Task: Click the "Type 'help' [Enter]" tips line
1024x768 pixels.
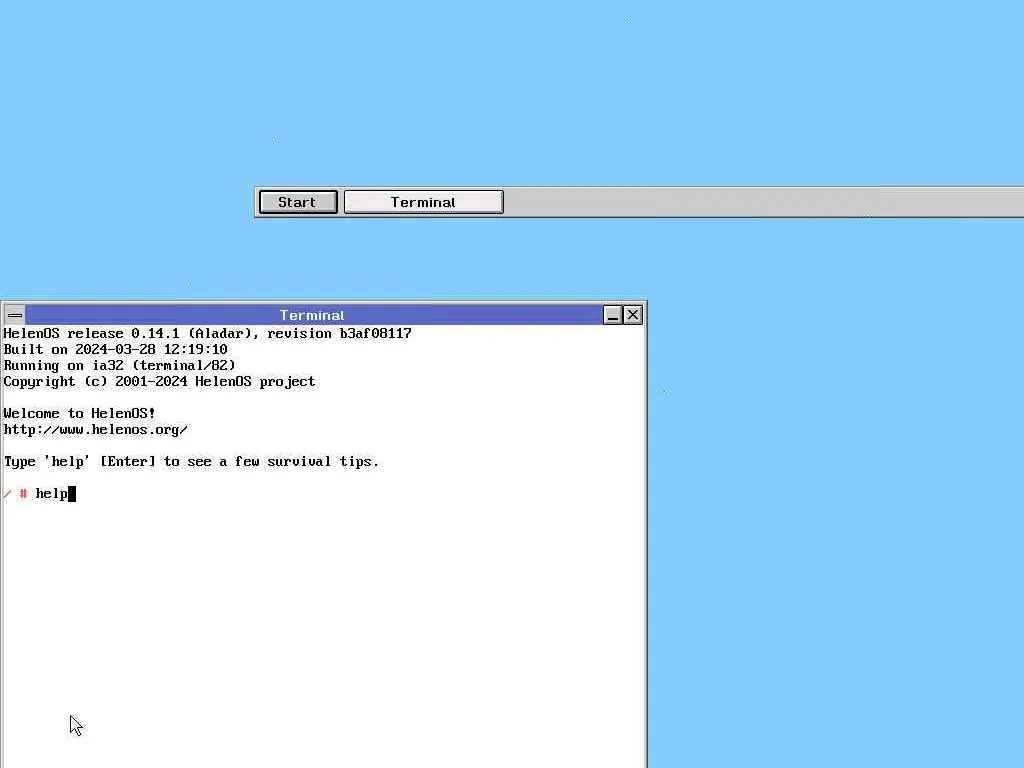Action: (x=191, y=462)
